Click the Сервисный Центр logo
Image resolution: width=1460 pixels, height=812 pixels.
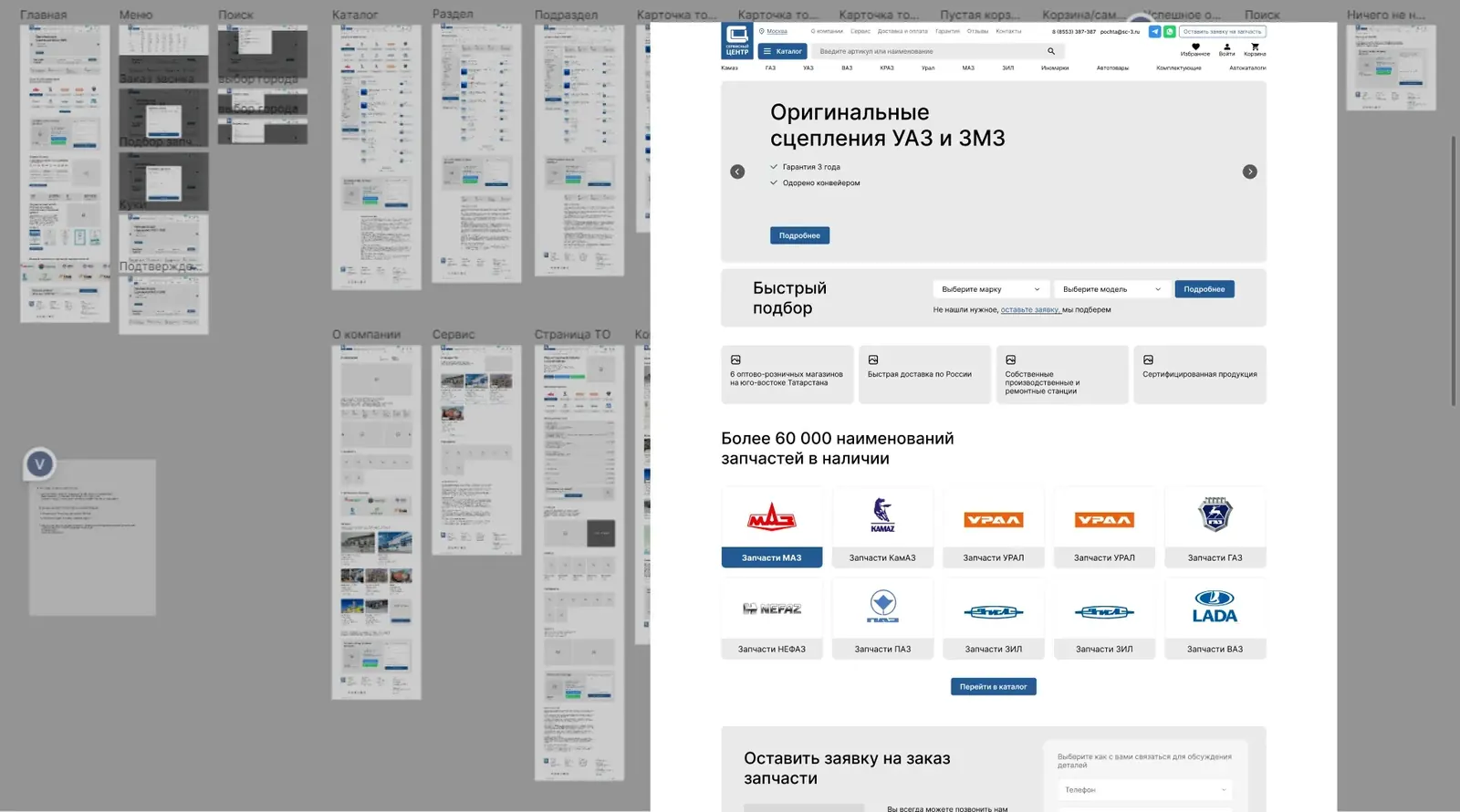737,41
